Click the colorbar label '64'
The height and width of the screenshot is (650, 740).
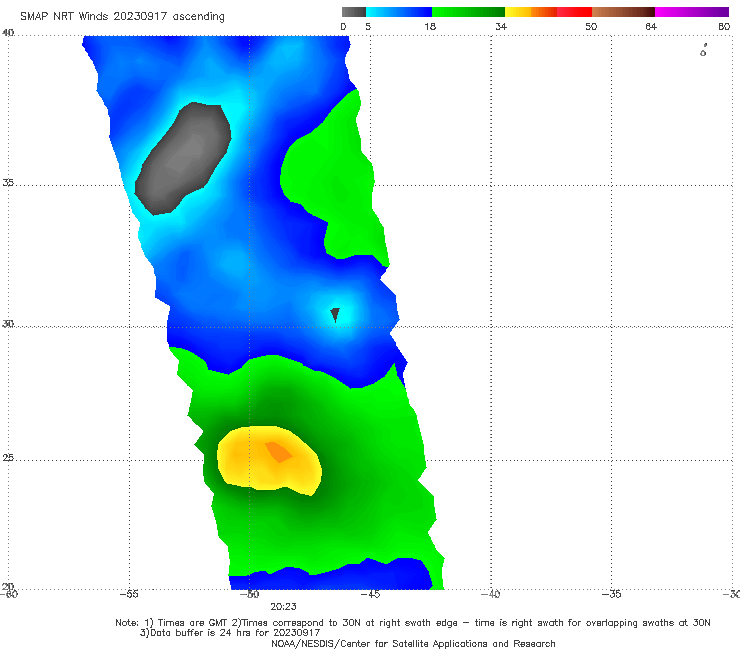point(651,27)
